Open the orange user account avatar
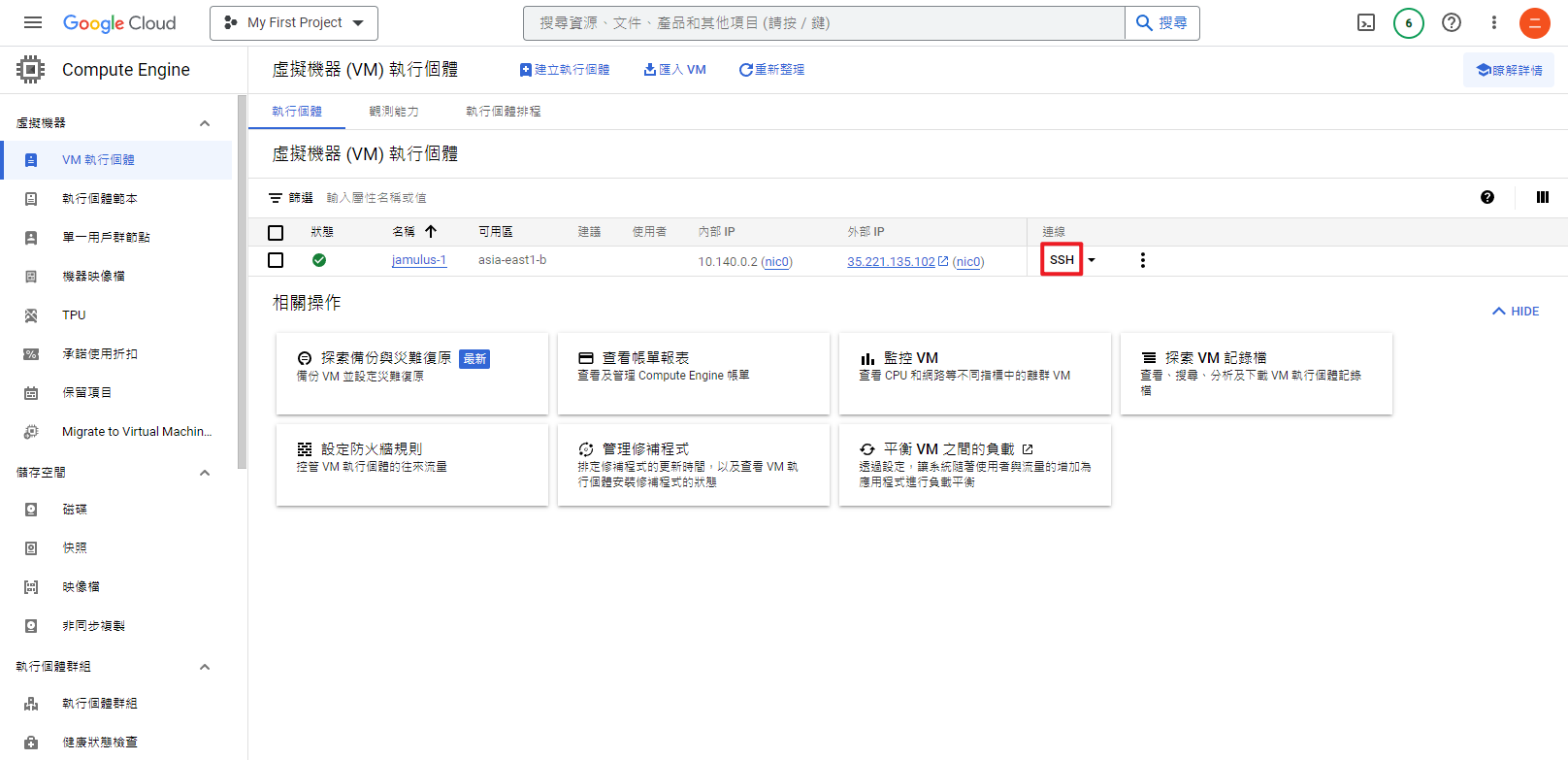Screen dimensions: 1568x760 click(1535, 22)
